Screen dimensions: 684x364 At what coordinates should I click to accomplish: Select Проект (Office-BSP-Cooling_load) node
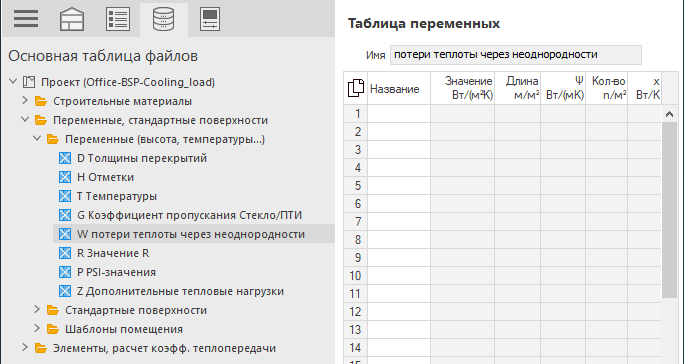[128, 82]
